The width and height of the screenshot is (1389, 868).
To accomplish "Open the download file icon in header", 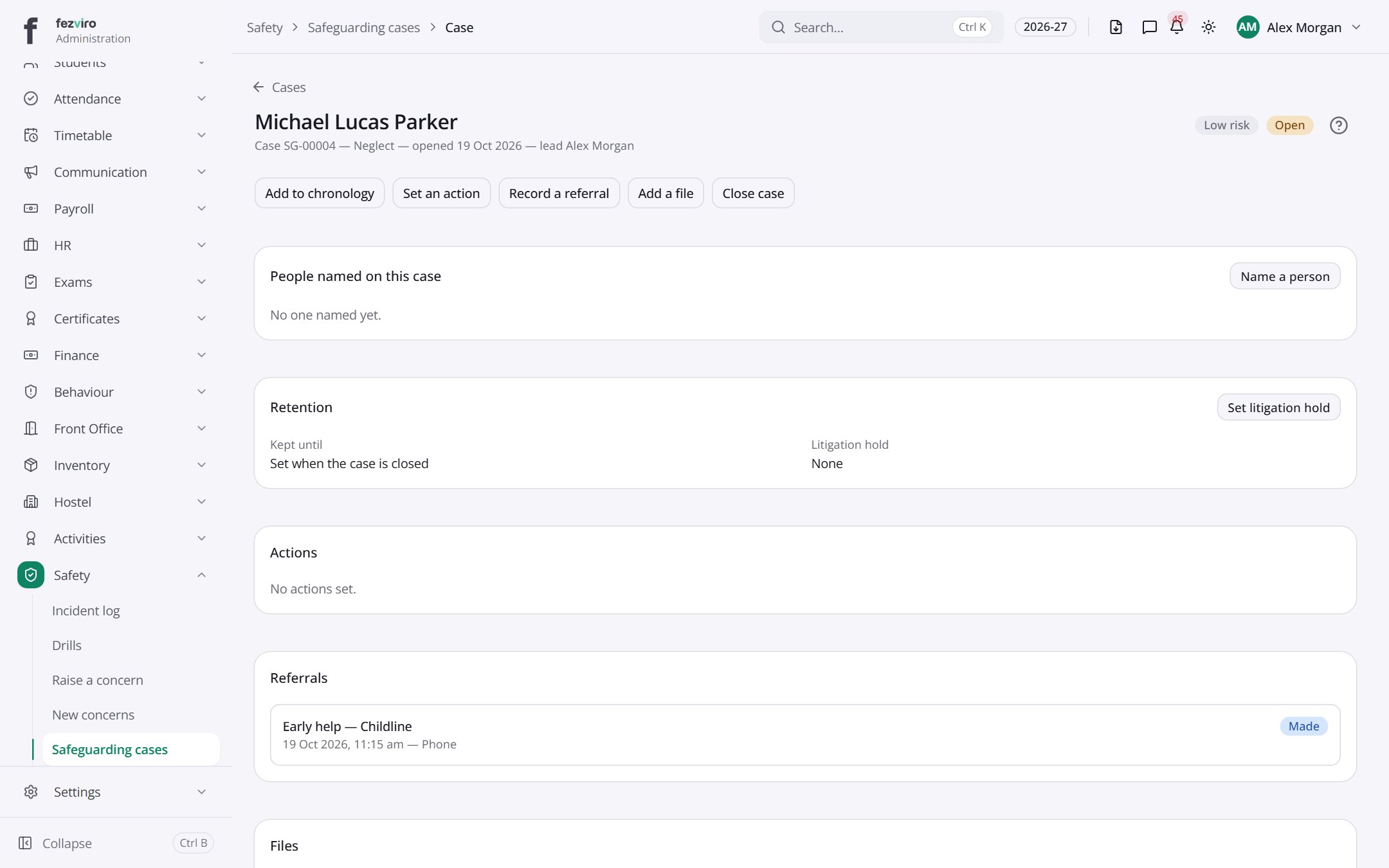I will coord(1116,27).
